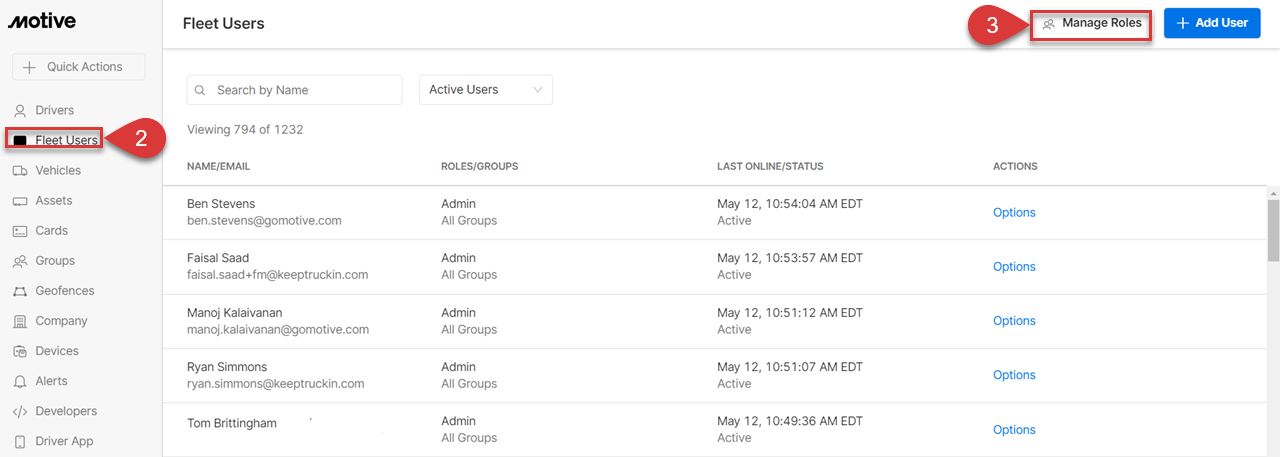Open Options for Tom Brittingham
Screen dimensions: 1280x457
coord(1014,430)
